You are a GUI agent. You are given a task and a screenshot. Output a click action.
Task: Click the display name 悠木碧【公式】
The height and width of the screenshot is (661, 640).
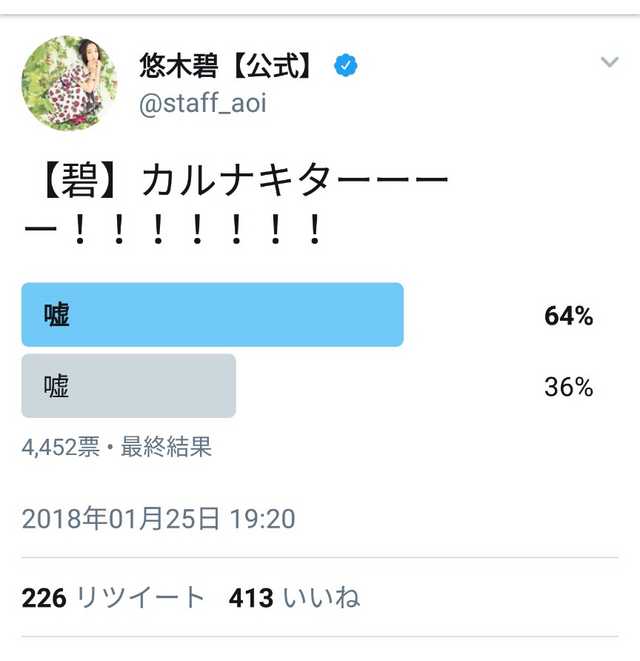pyautogui.click(x=229, y=67)
